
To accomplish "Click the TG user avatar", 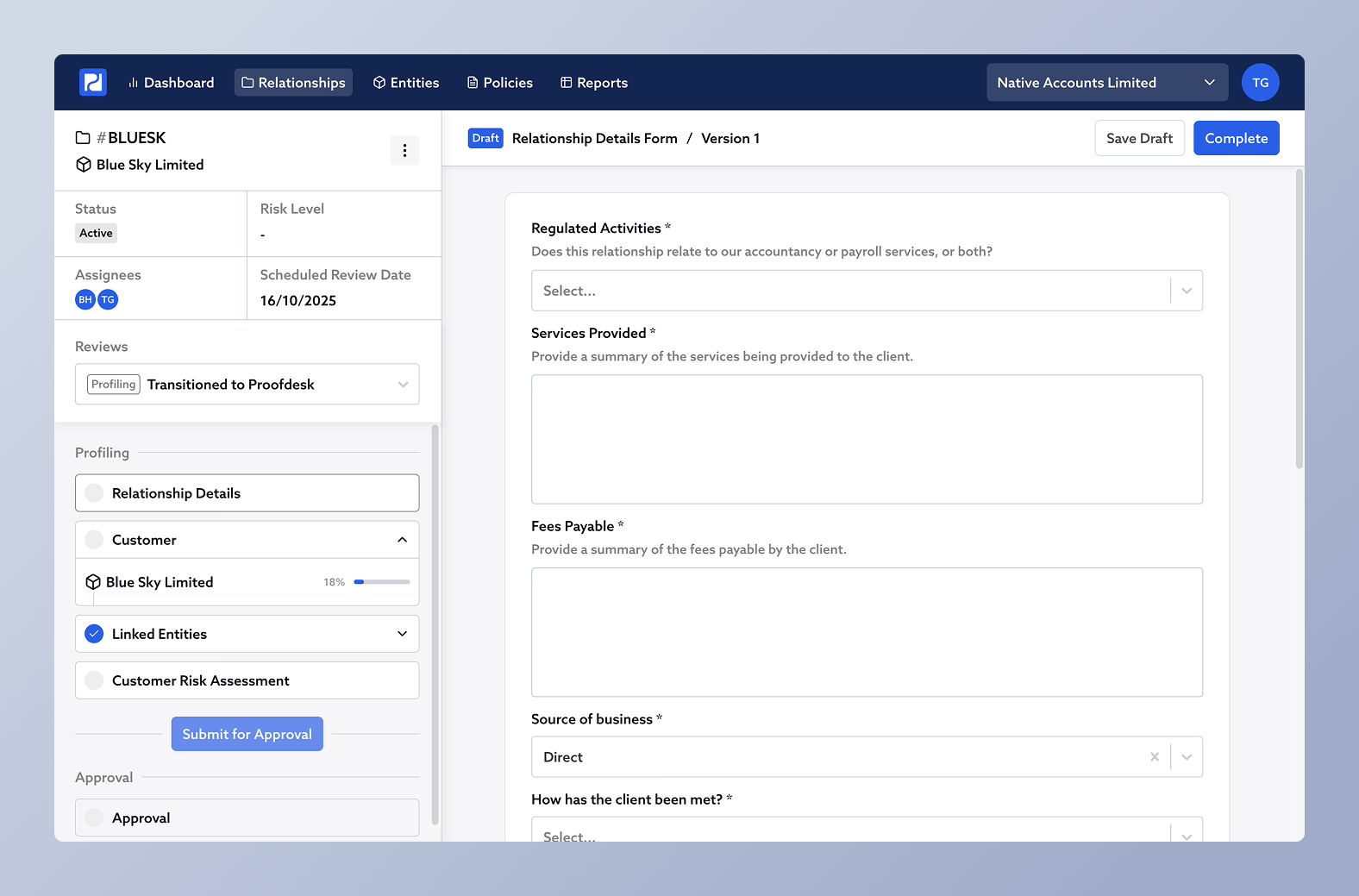I will [1260, 83].
